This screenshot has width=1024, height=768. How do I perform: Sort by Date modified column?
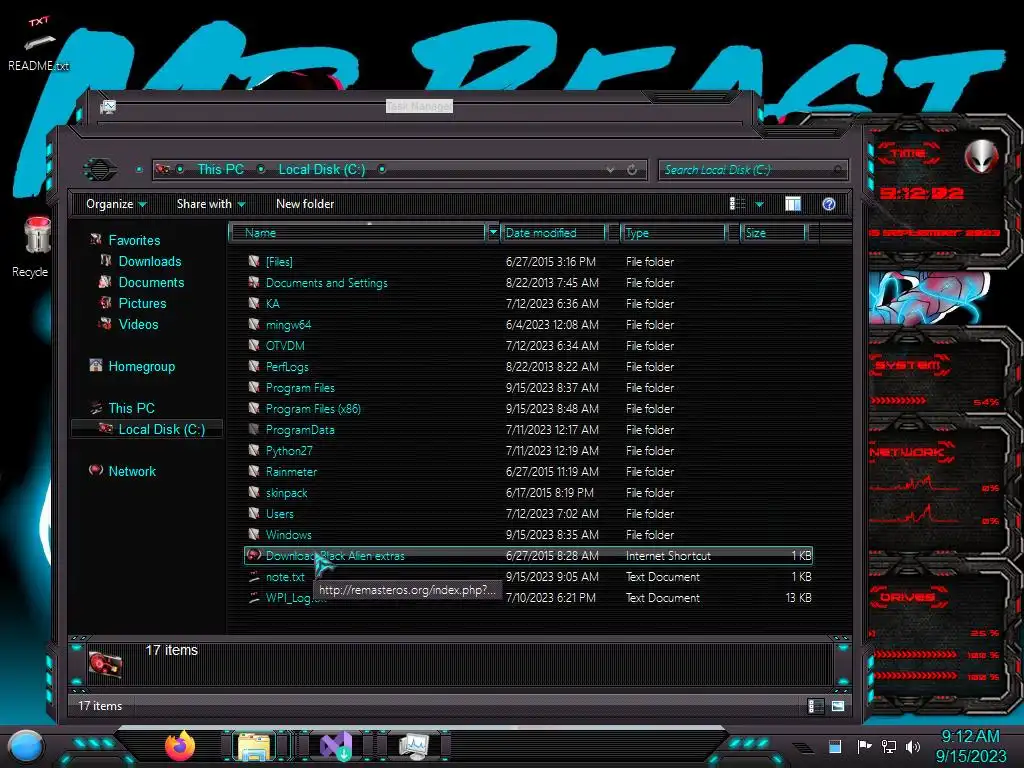pyautogui.click(x=553, y=232)
